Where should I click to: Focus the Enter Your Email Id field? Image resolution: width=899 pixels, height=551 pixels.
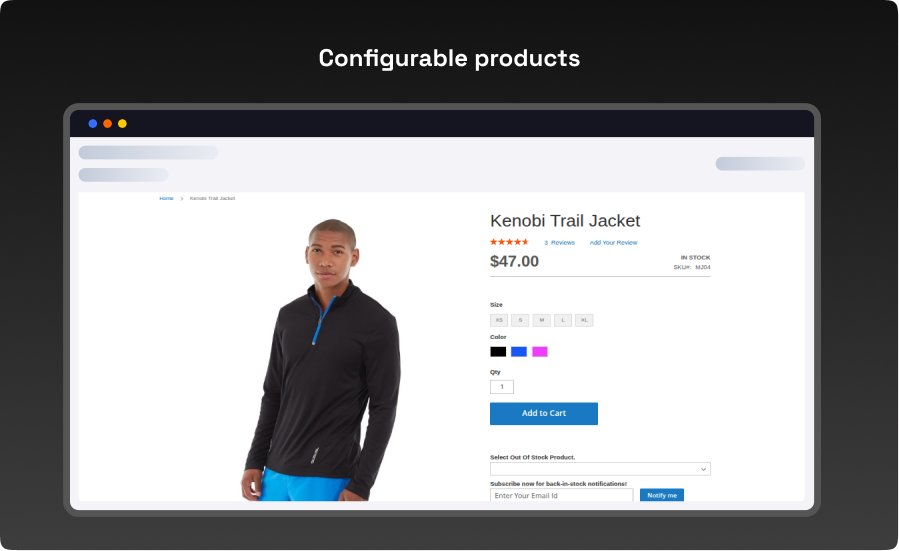561,495
